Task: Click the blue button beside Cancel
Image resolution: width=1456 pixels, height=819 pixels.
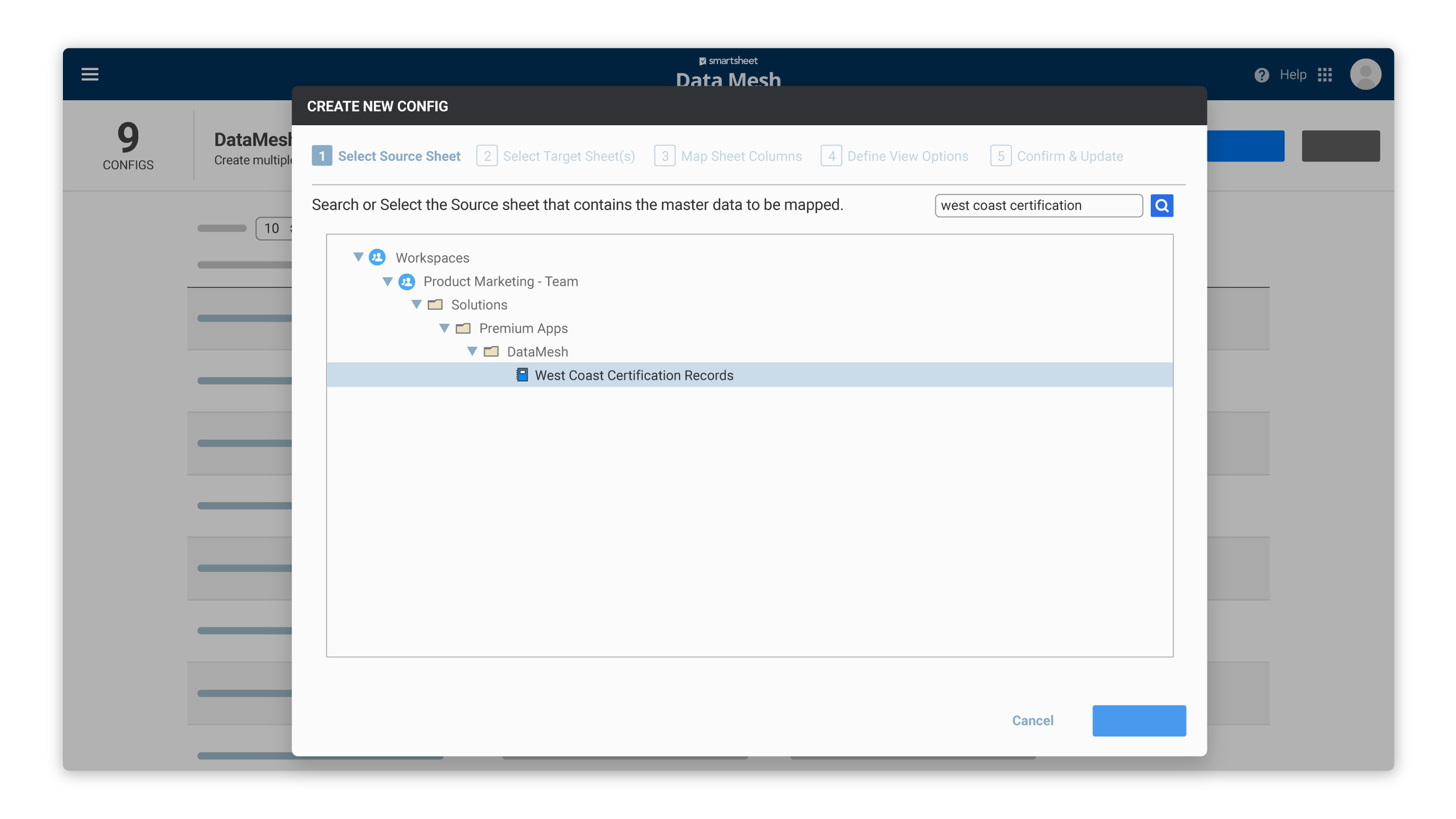Action: click(1139, 721)
